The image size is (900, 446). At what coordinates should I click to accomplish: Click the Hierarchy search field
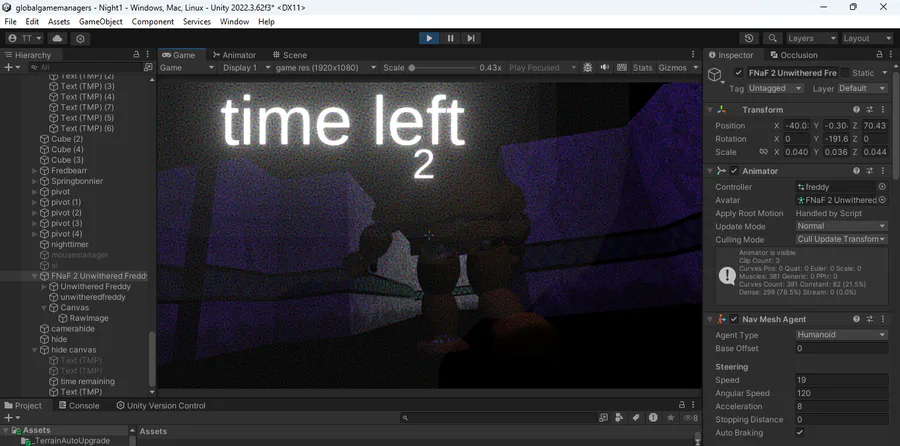click(84, 67)
